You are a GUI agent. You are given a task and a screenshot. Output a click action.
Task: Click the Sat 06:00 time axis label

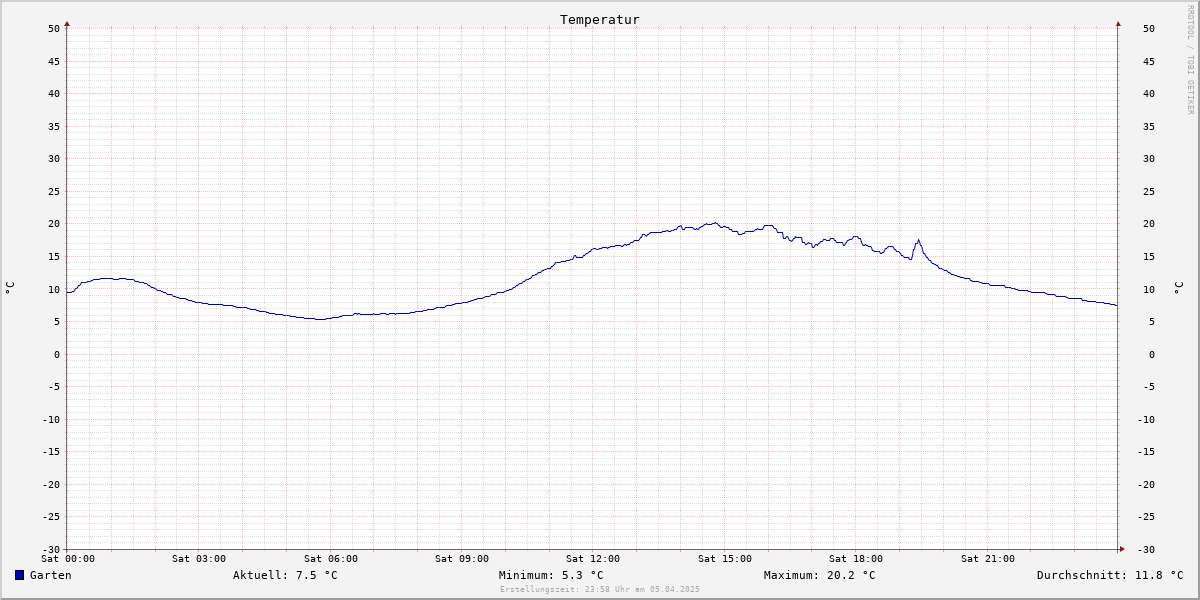(x=330, y=559)
